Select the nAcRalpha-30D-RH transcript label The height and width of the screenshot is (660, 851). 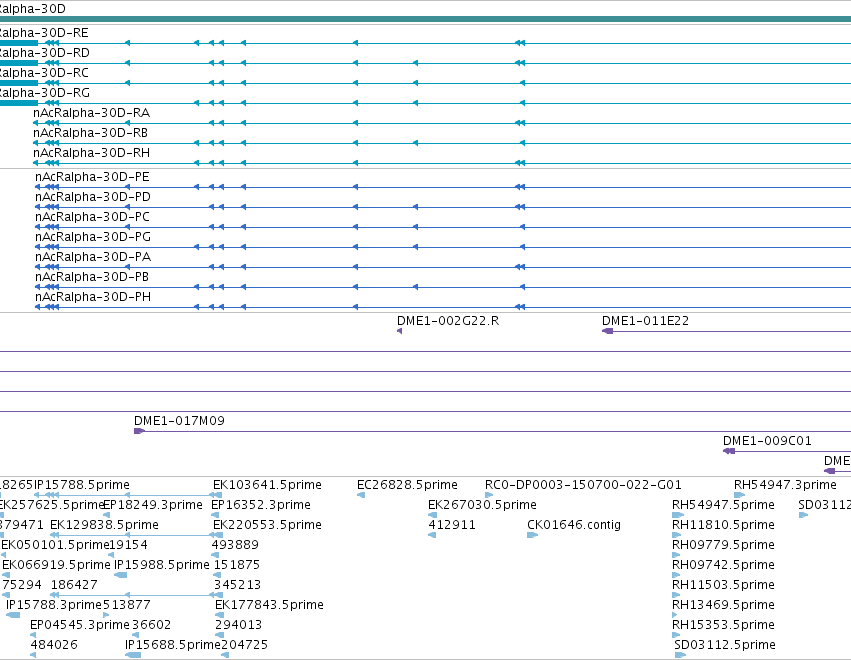[91, 153]
